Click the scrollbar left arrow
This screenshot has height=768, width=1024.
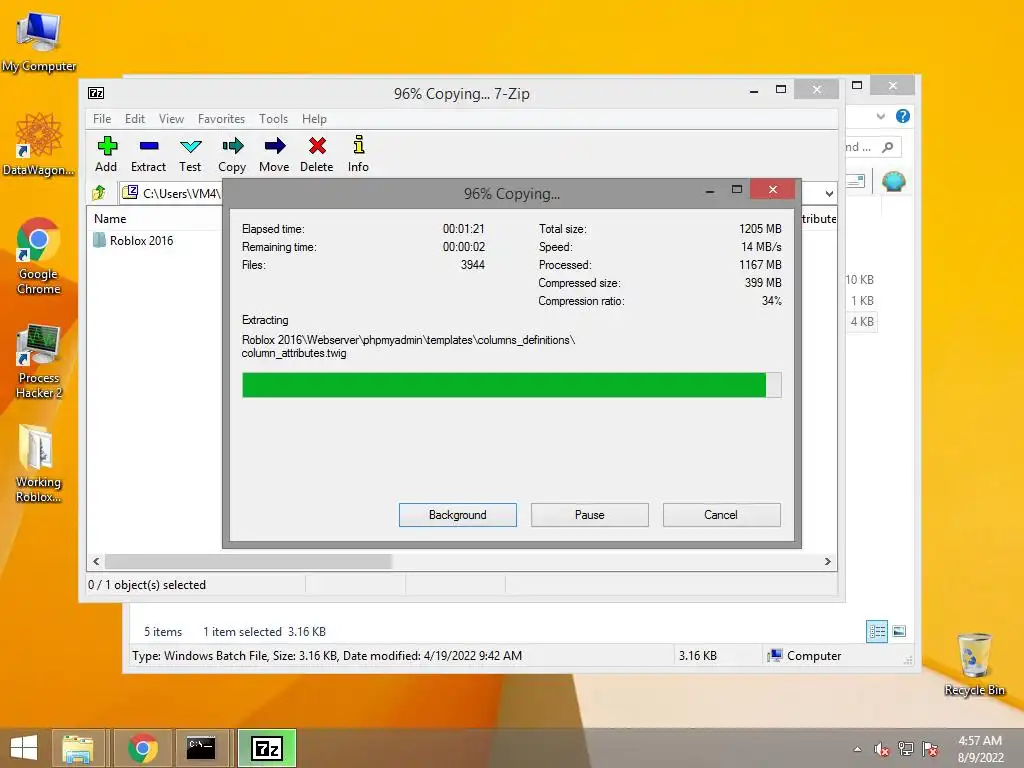[x=96, y=562]
